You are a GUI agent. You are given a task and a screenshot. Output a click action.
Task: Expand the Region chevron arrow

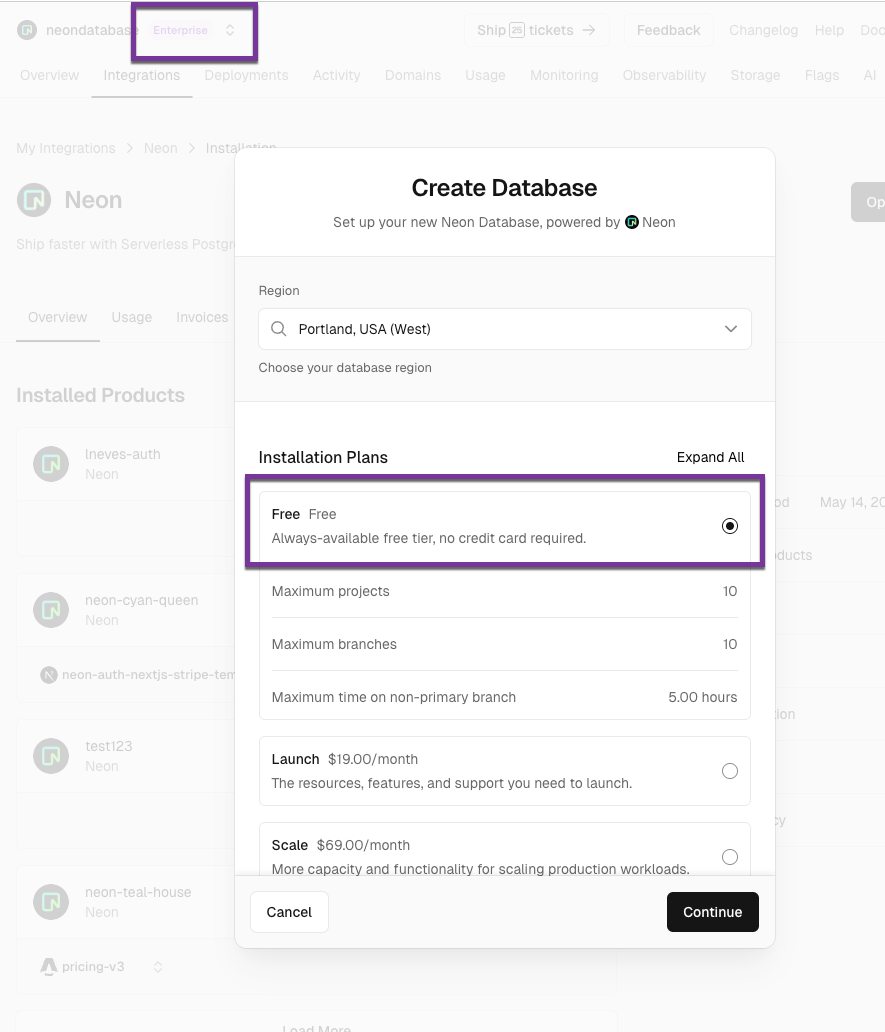click(x=730, y=329)
